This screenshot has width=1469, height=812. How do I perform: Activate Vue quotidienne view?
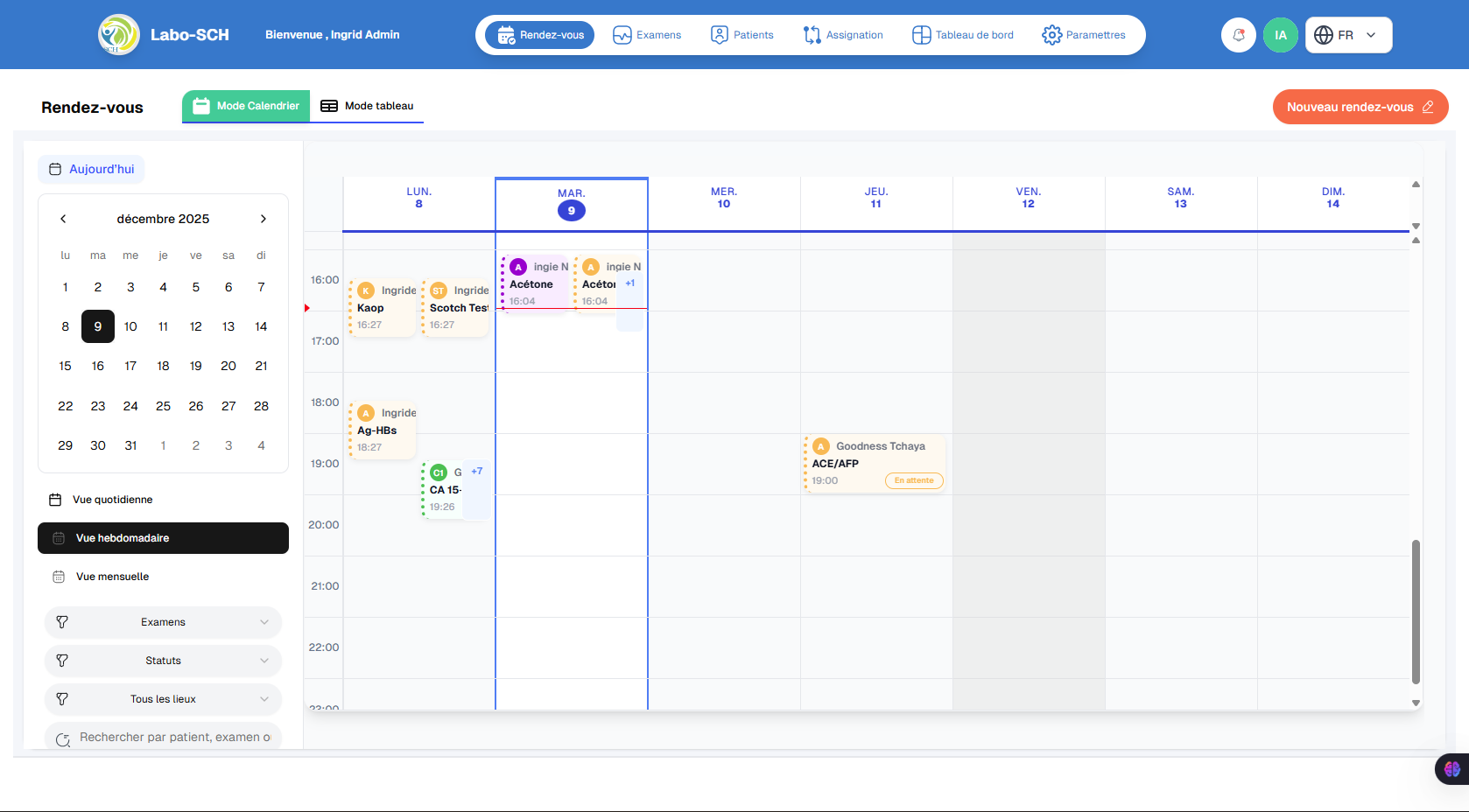tap(114, 499)
